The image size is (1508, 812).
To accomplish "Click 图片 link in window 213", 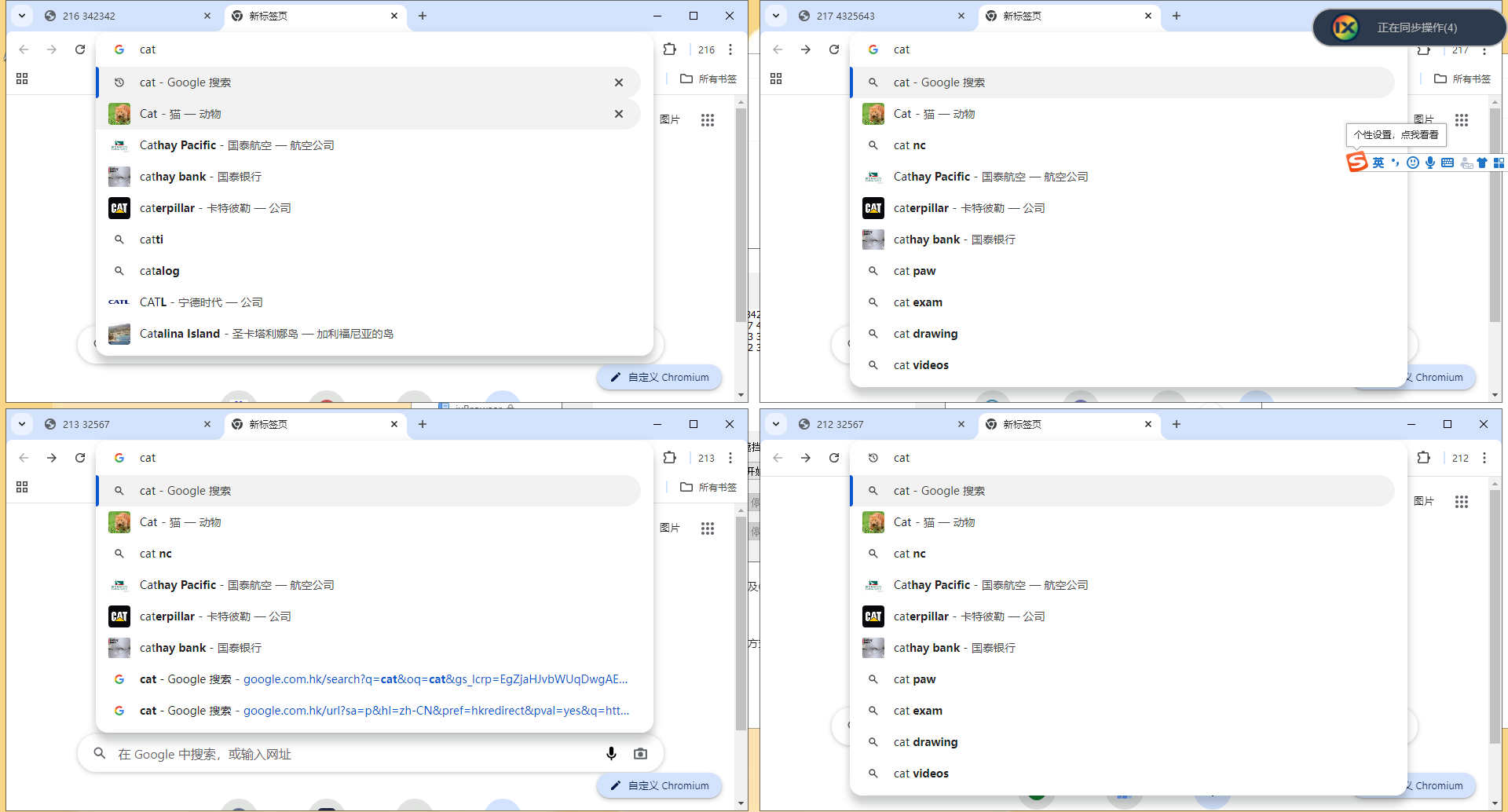I will [670, 528].
